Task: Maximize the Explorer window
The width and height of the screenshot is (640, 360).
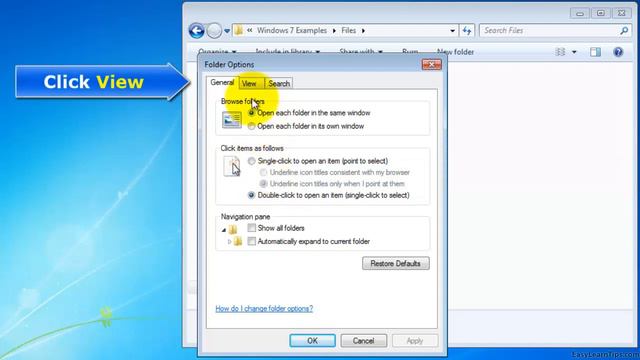Action: (x=601, y=13)
